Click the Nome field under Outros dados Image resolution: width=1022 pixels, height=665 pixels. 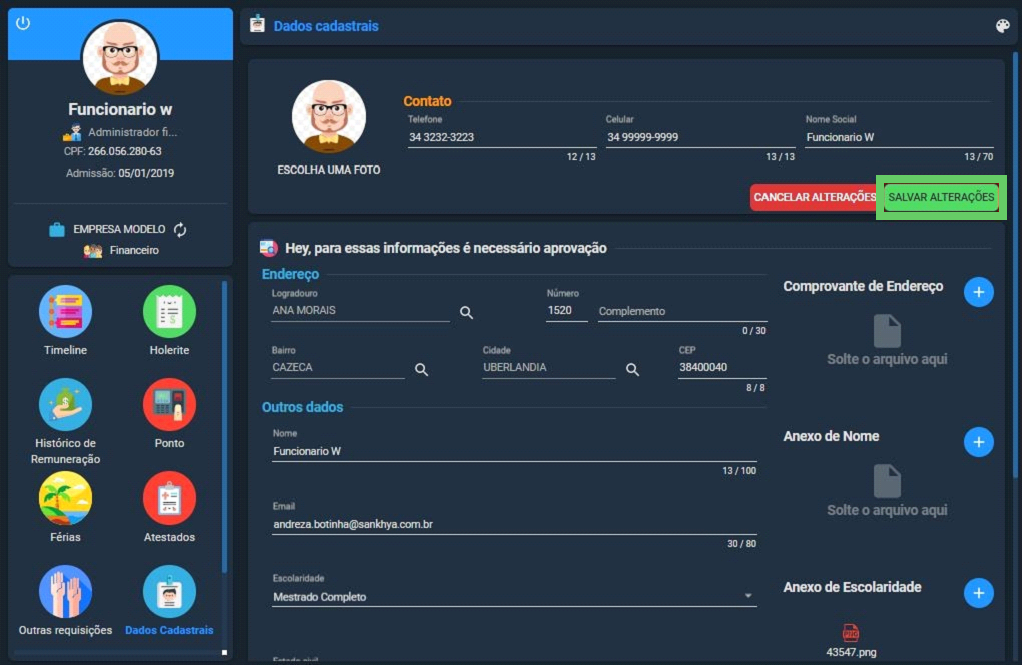click(514, 451)
